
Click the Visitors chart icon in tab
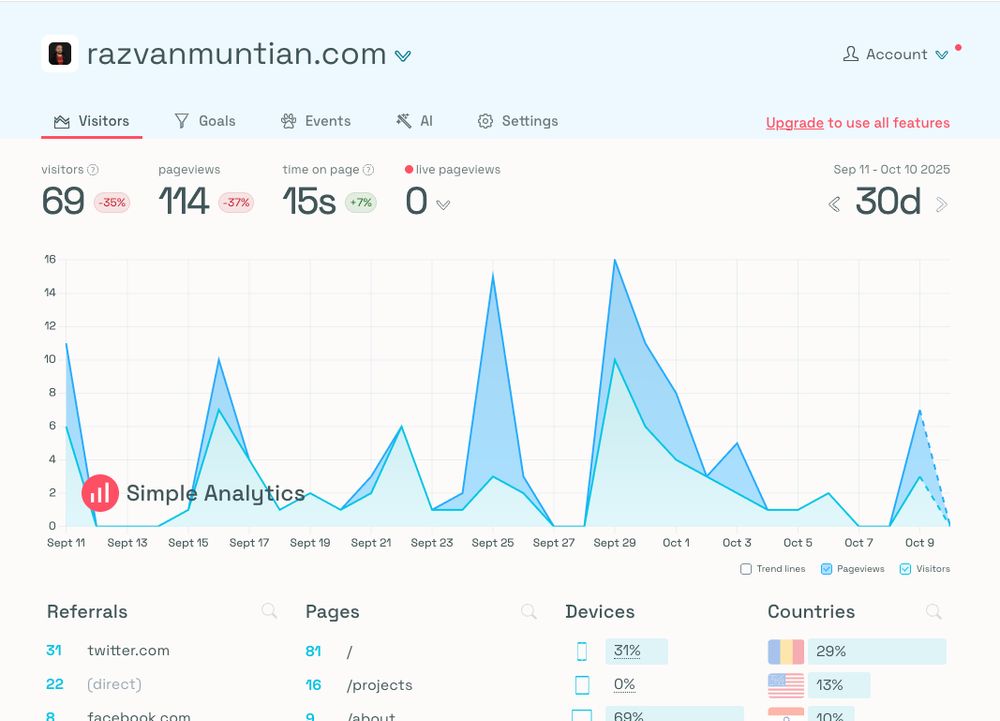[62, 121]
